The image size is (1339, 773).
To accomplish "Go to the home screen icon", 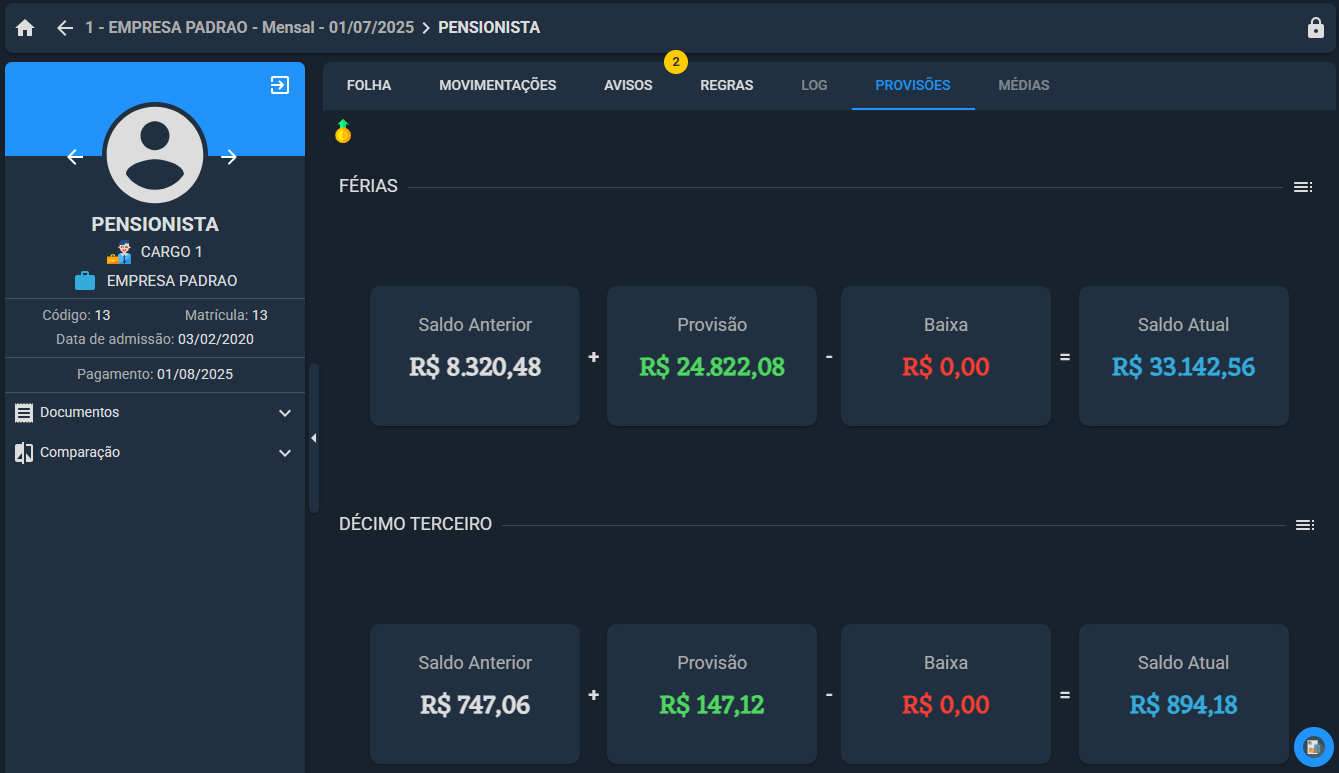I will [x=25, y=28].
